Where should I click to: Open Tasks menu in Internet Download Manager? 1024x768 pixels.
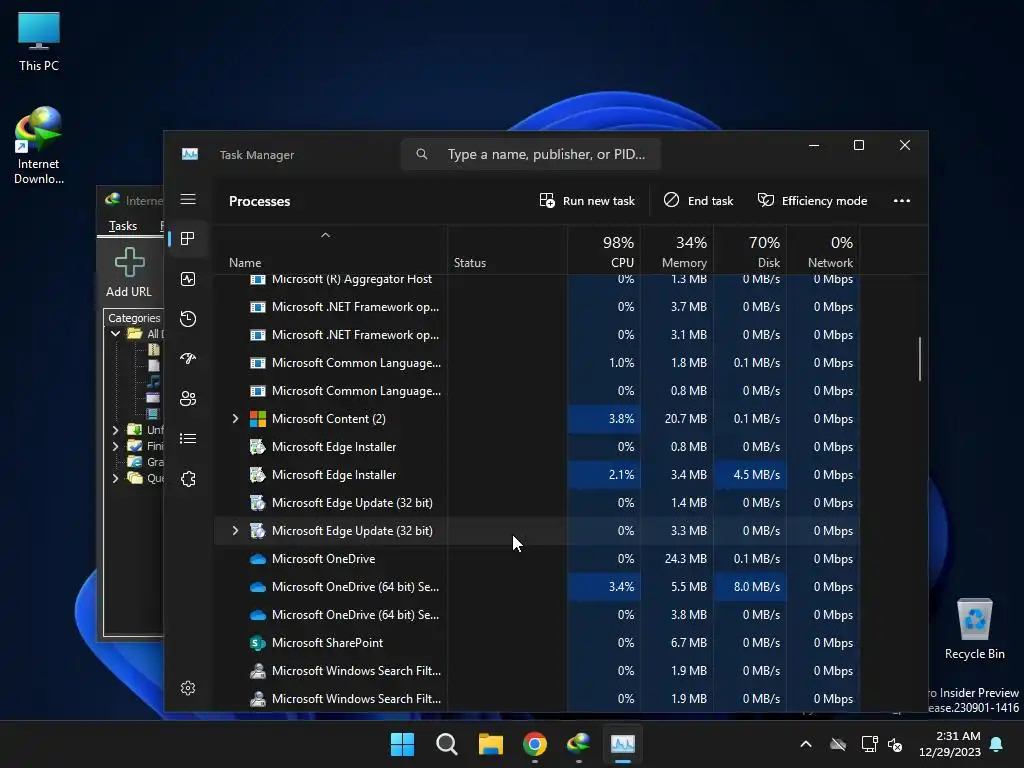[123, 226]
